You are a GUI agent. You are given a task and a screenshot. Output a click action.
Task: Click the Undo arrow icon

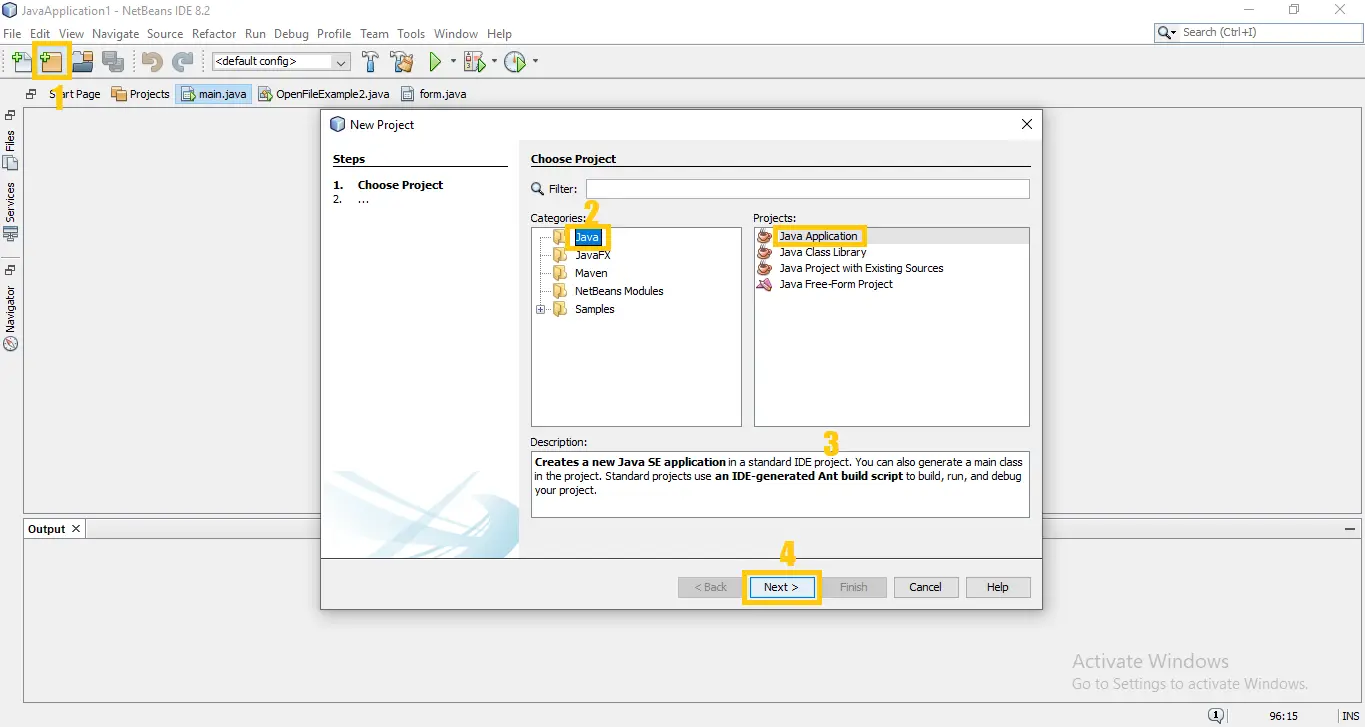[x=150, y=61]
